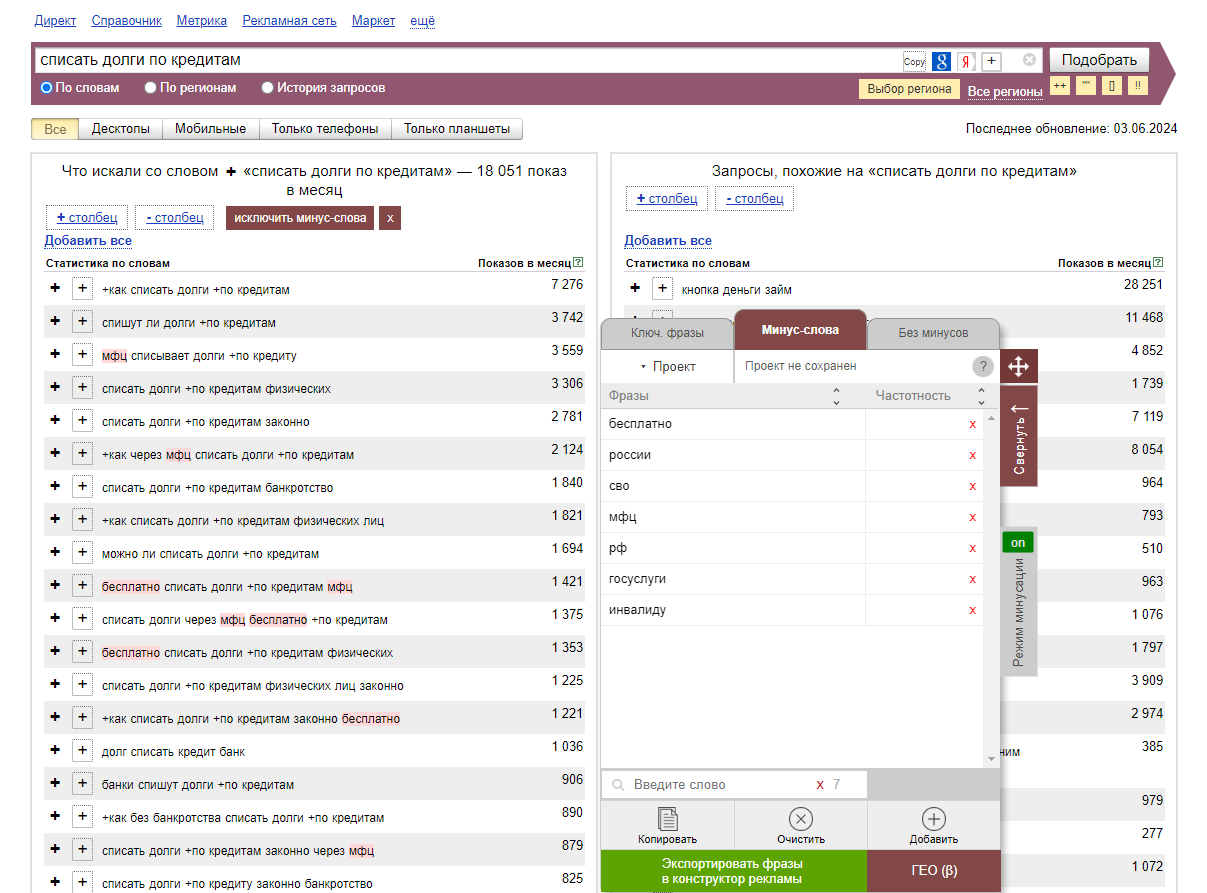Click the 'ГЕО (β)' button

pyautogui.click(x=934, y=871)
